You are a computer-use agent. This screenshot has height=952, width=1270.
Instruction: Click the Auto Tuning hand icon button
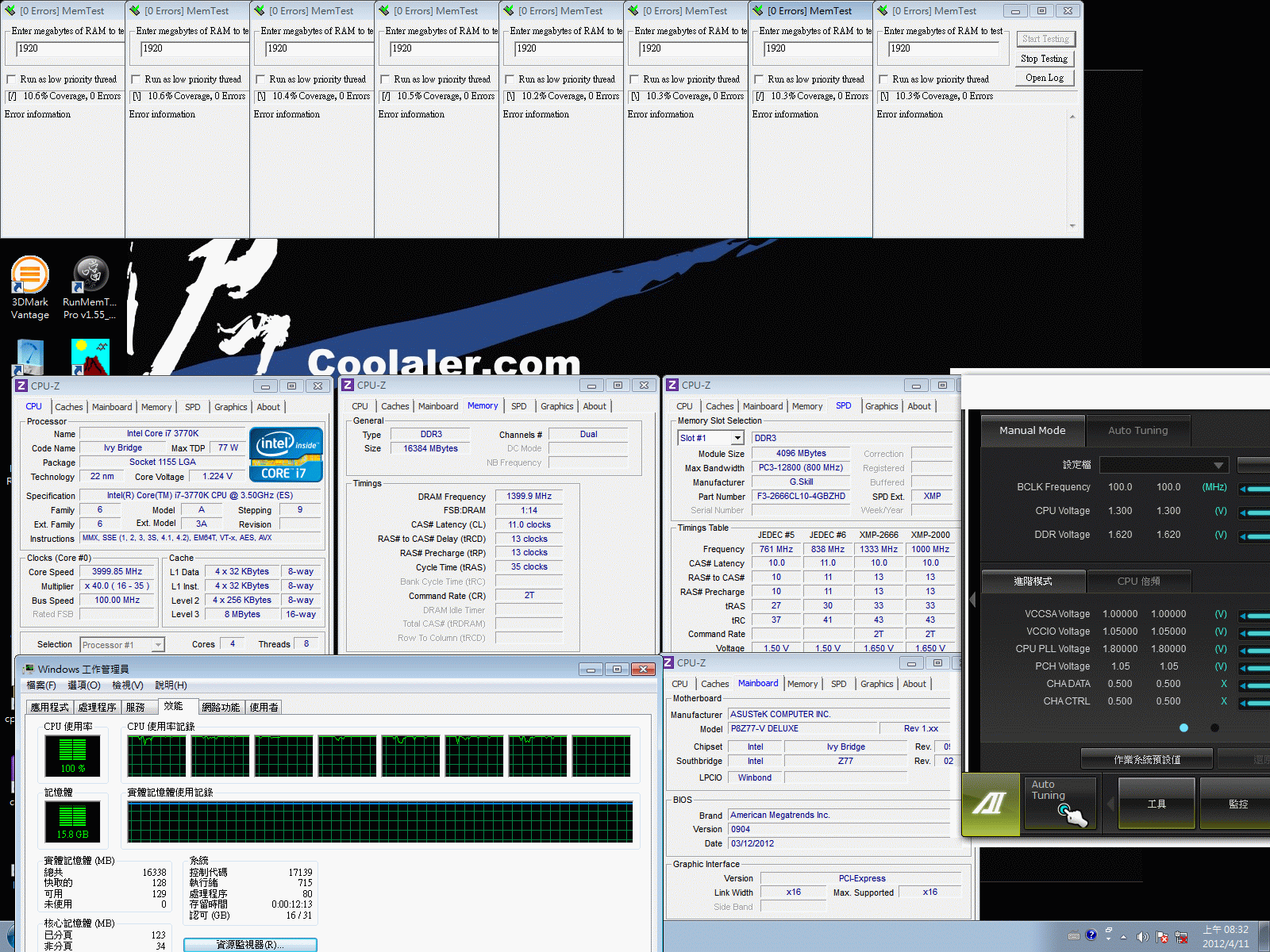pyautogui.click(x=1060, y=804)
